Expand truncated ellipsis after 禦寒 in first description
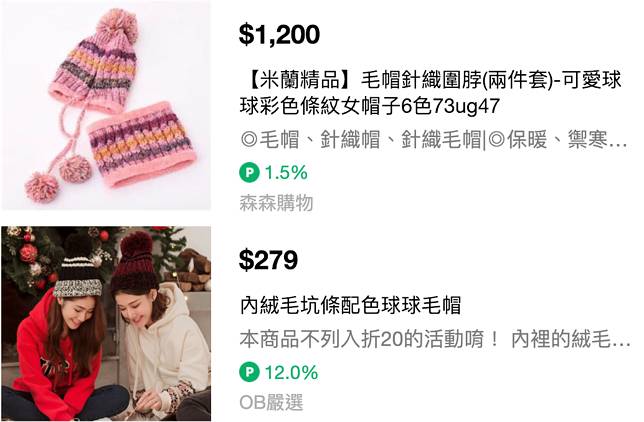This screenshot has height=422, width=644. coord(618,142)
